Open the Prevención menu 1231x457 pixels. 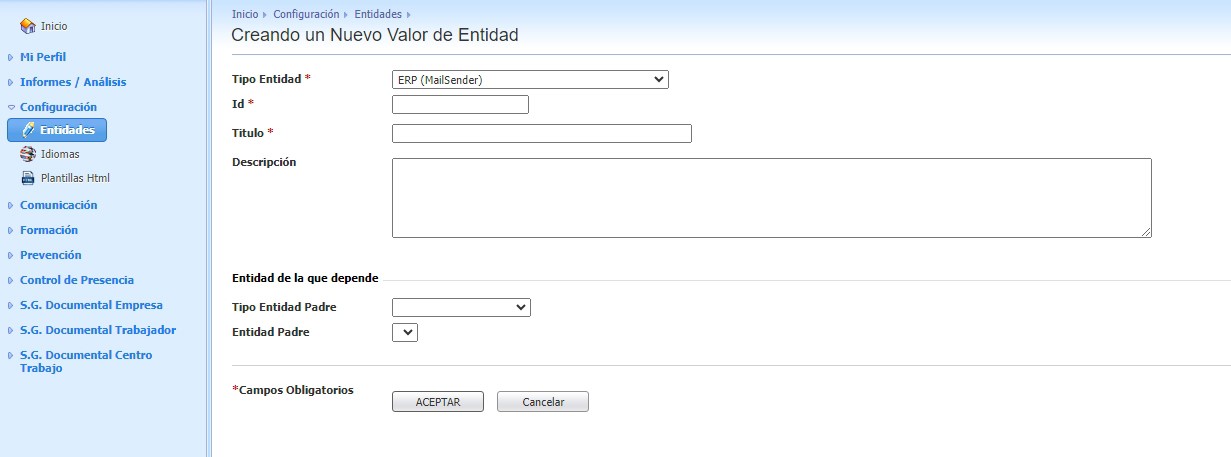51,255
